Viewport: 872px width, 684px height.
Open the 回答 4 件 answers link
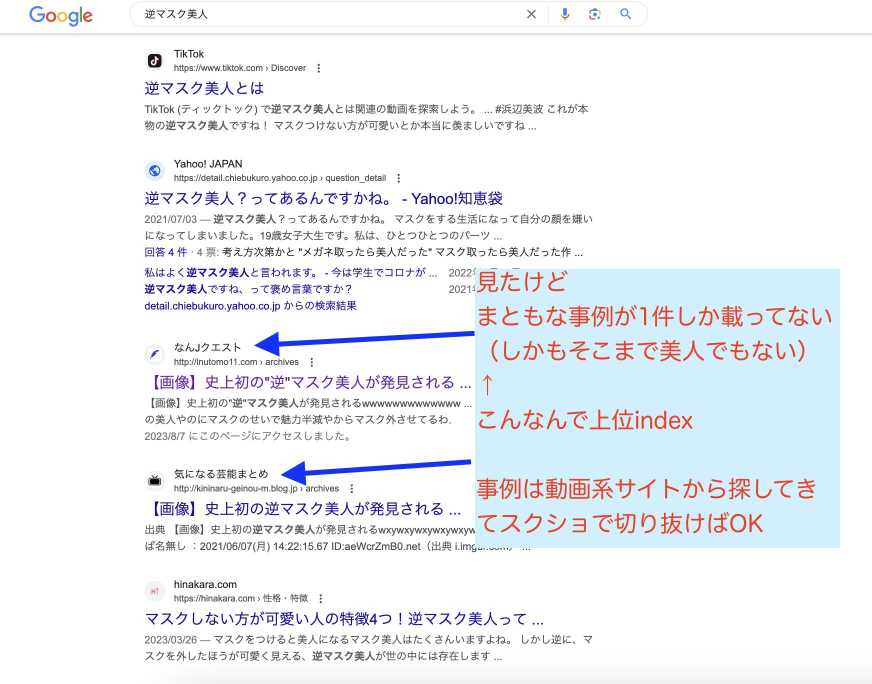[166, 252]
